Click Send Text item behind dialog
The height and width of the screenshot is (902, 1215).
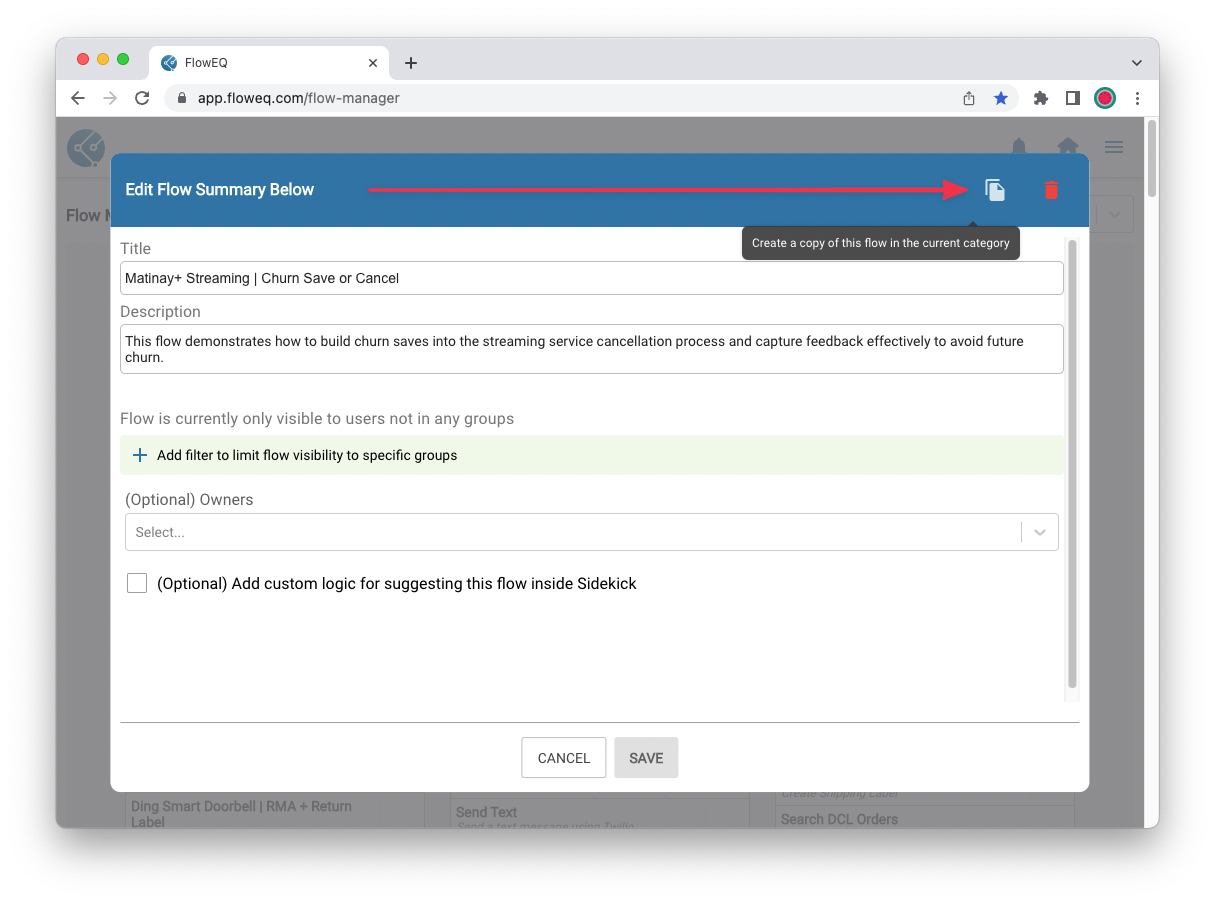(x=486, y=812)
